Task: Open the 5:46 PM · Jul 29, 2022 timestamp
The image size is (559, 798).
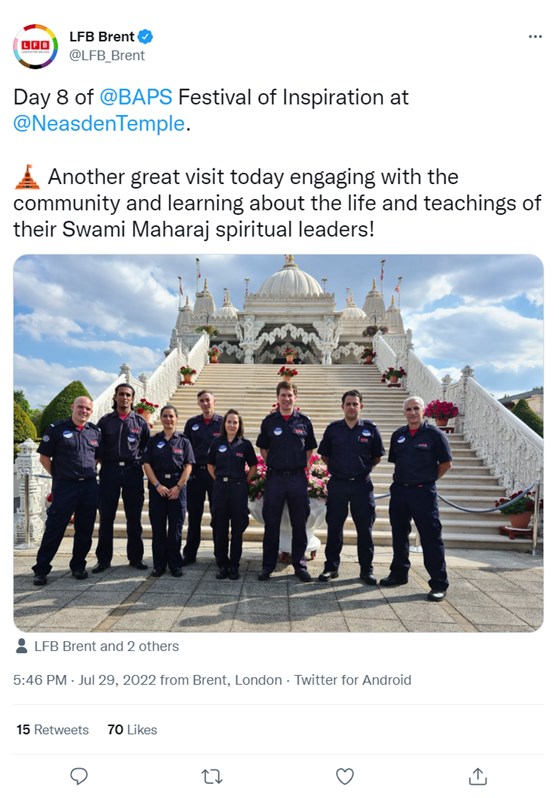Action: tap(85, 680)
